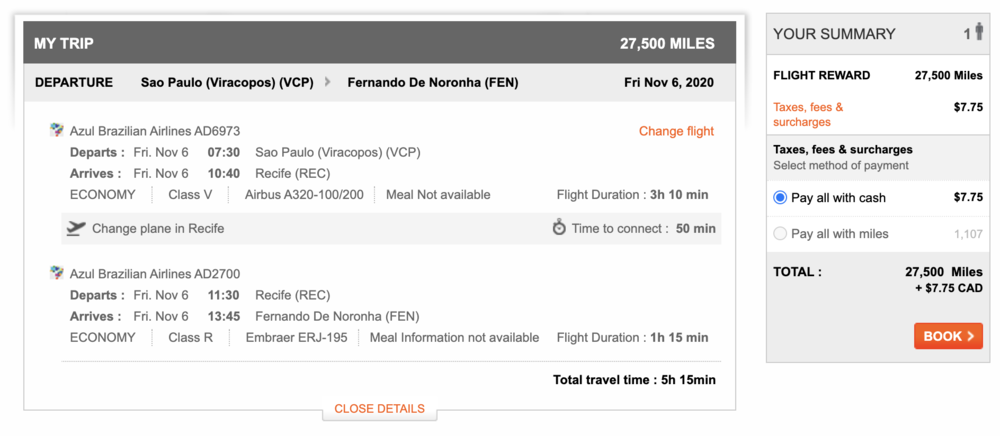Click the airplane icon beside Change plane in Recife
This screenshot has height=436, width=1000.
76,229
